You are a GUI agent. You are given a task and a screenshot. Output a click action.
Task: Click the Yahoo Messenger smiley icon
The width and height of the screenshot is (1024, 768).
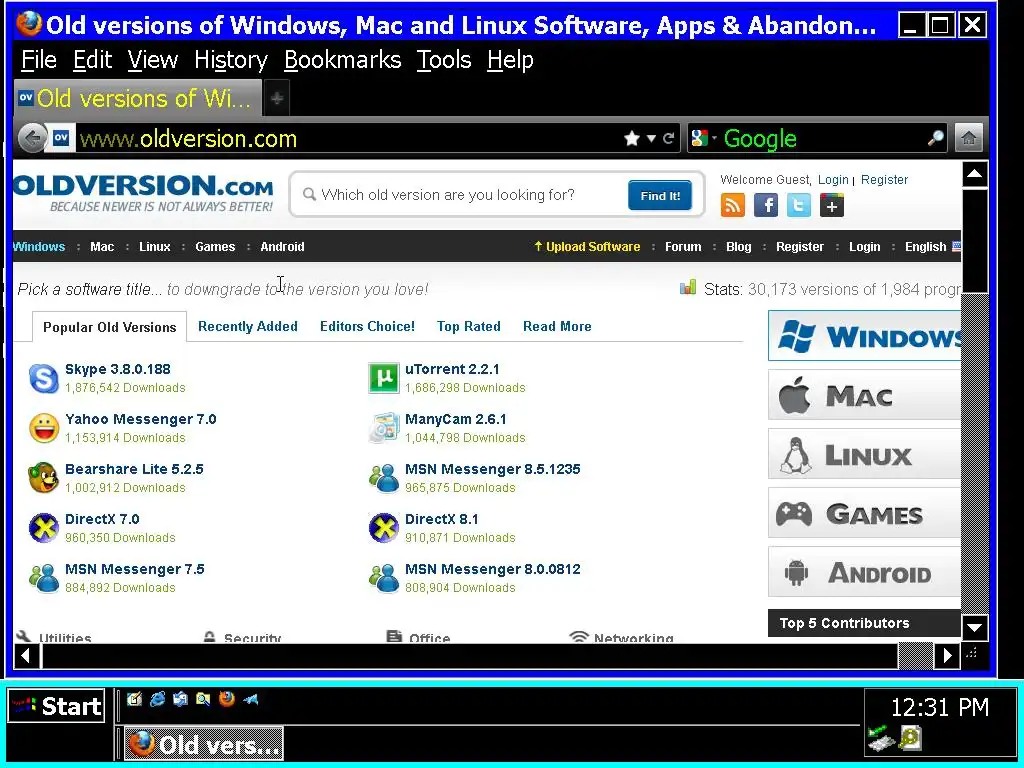tap(44, 428)
